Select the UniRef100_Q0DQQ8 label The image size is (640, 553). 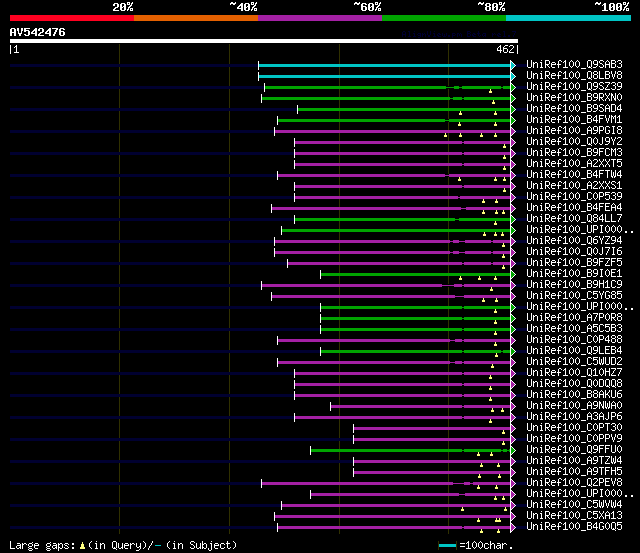tap(574, 384)
